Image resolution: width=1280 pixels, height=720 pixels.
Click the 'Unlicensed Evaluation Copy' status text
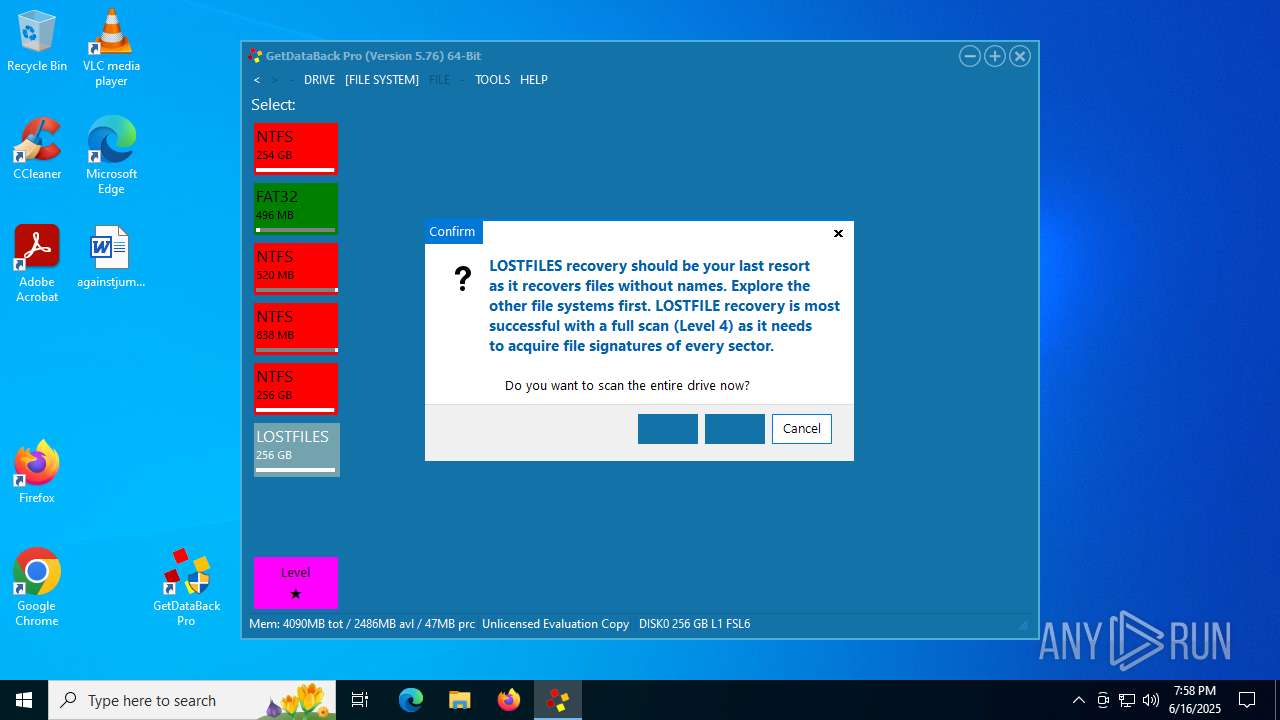pyautogui.click(x=555, y=624)
